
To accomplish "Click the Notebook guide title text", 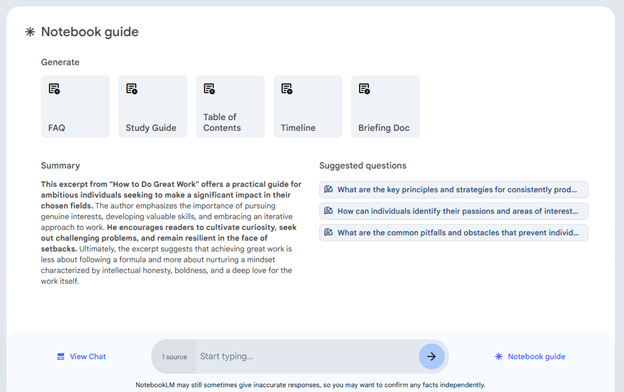I will click(90, 32).
